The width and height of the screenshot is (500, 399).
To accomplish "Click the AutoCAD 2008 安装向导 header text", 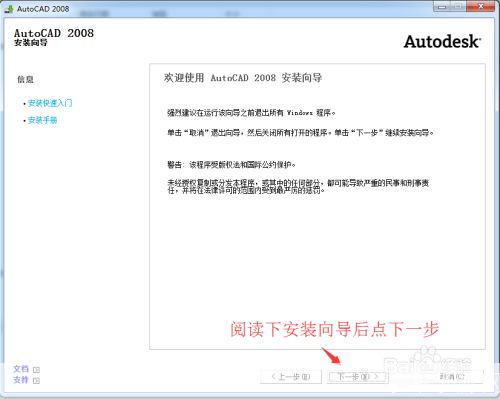I will 54,37.
